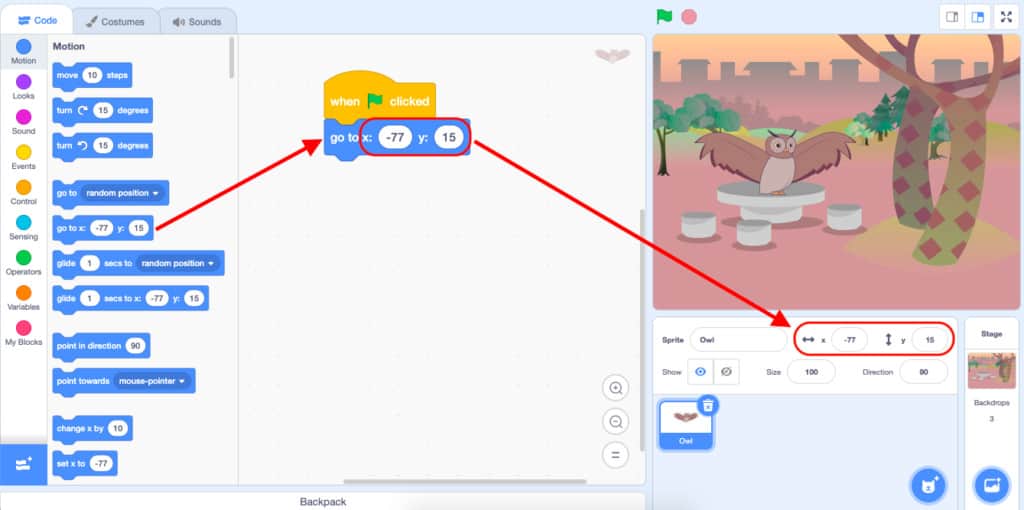Start the project with the green flag
This screenshot has width=1024, height=510.
click(x=664, y=17)
